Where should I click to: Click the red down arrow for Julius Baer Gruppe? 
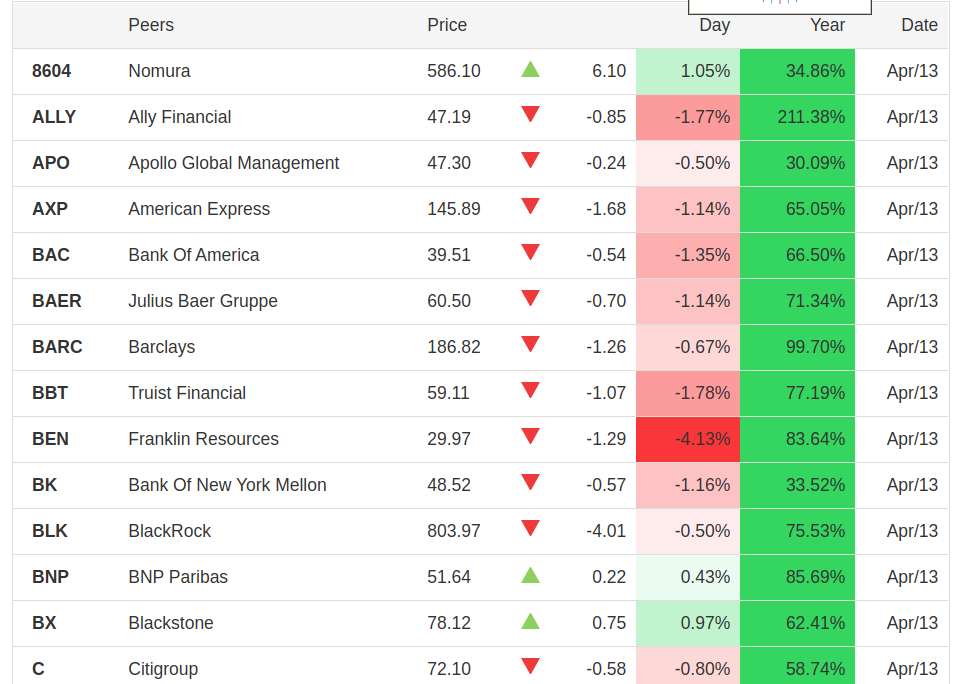pos(530,298)
